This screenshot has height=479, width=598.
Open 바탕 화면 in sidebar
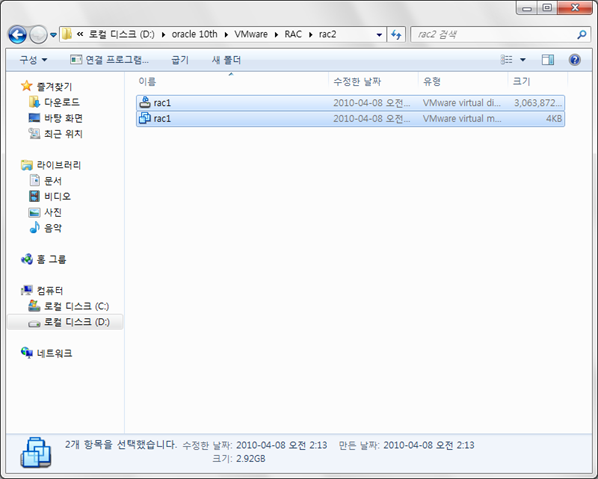click(63, 118)
